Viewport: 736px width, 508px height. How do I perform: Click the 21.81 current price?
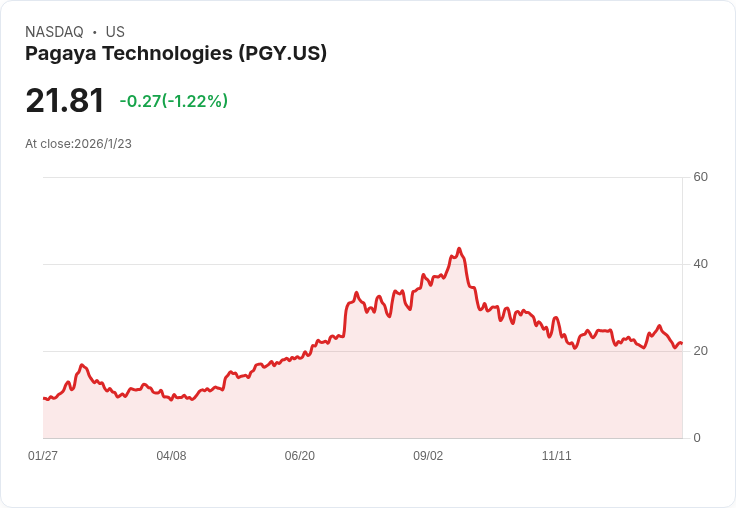coord(65,100)
